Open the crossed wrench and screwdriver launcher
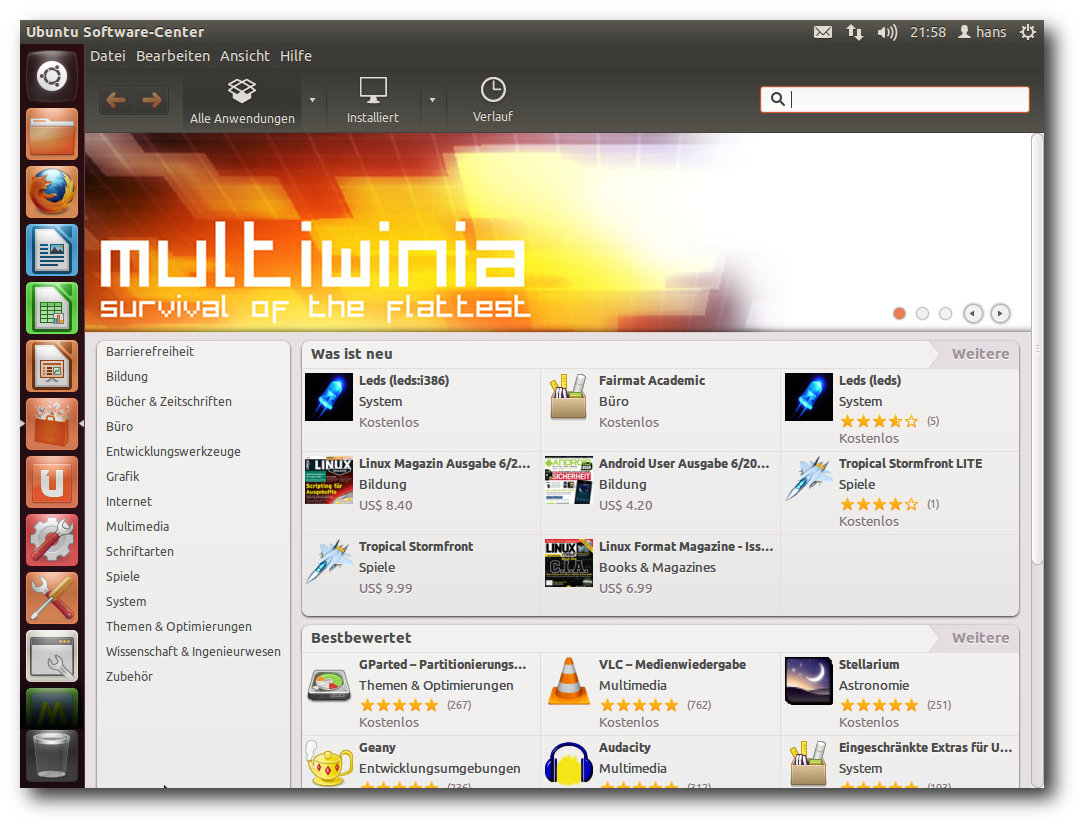Screen dimensions: 1084x828 coord(52,599)
